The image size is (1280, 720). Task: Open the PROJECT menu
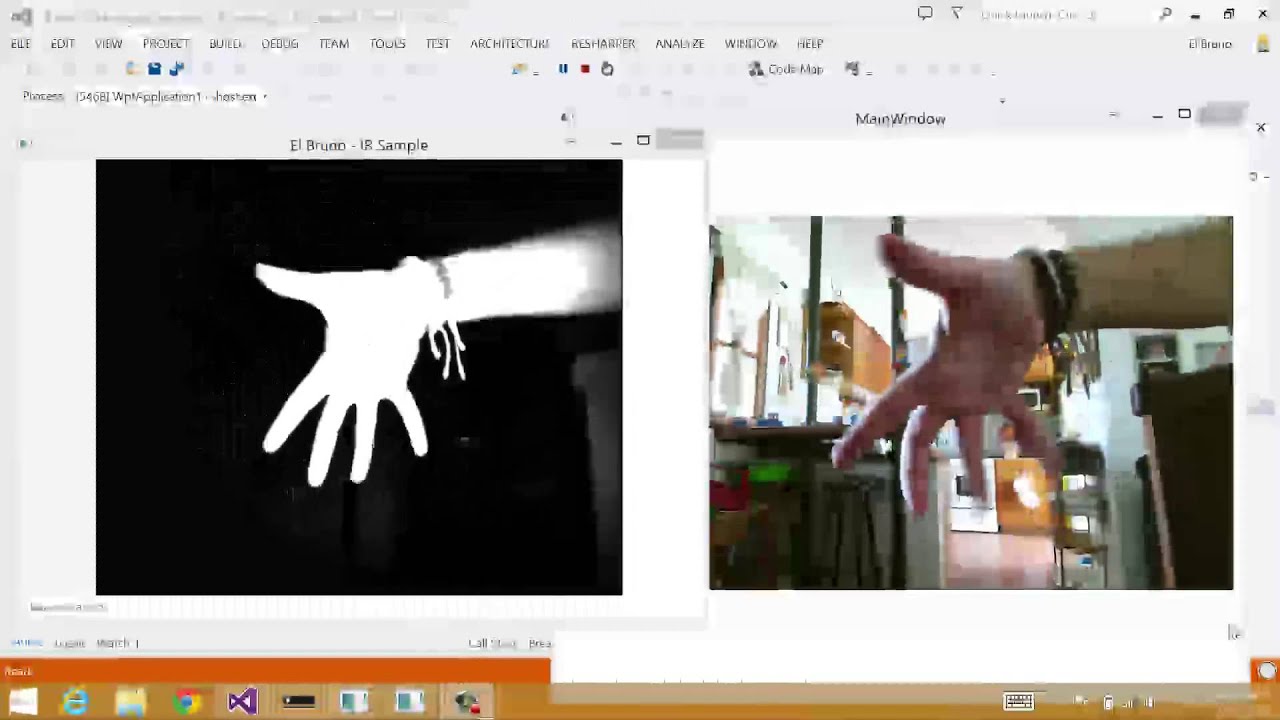166,44
